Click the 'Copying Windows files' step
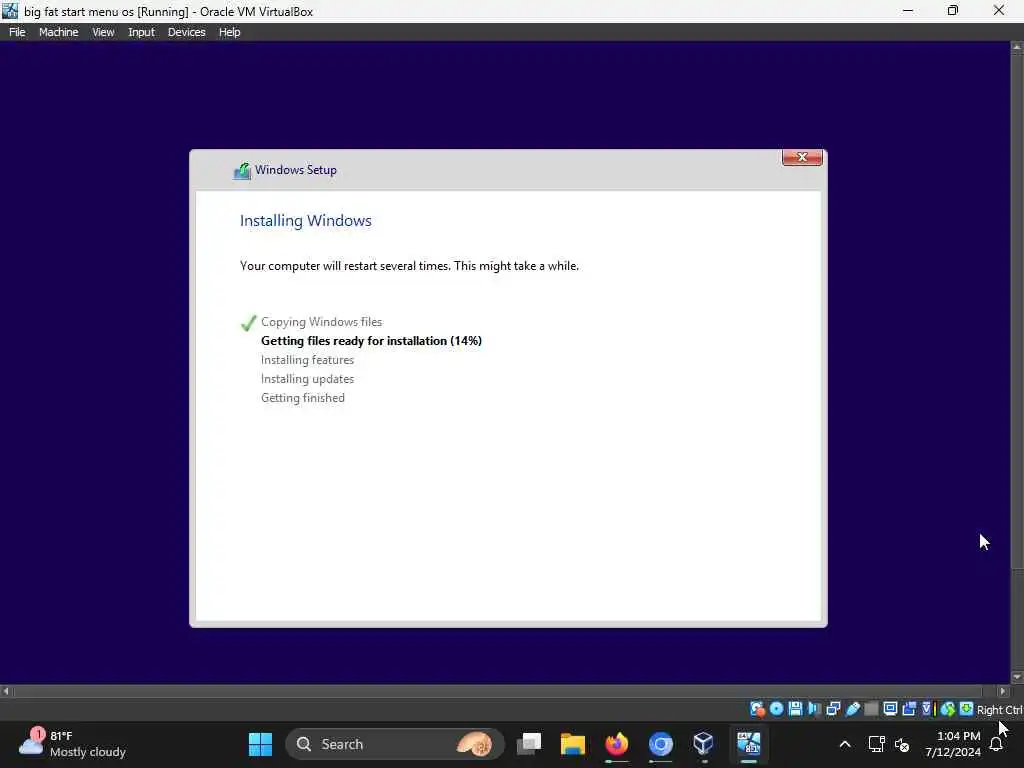This screenshot has width=1024, height=768. tap(321, 322)
